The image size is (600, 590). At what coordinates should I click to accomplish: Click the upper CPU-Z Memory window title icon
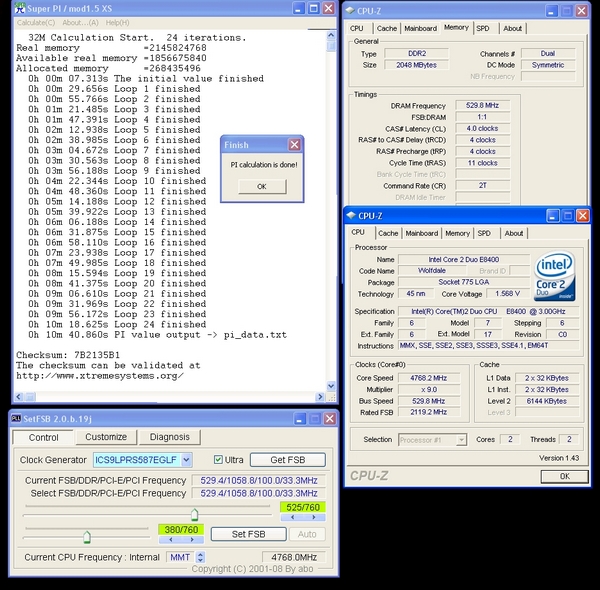(x=350, y=11)
